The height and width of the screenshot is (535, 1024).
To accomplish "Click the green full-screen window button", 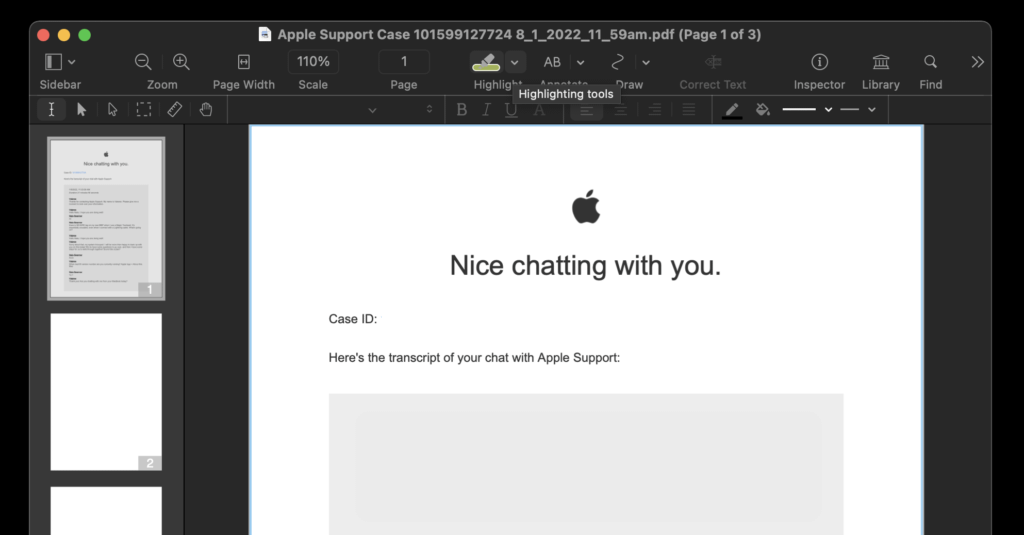I will point(84,35).
